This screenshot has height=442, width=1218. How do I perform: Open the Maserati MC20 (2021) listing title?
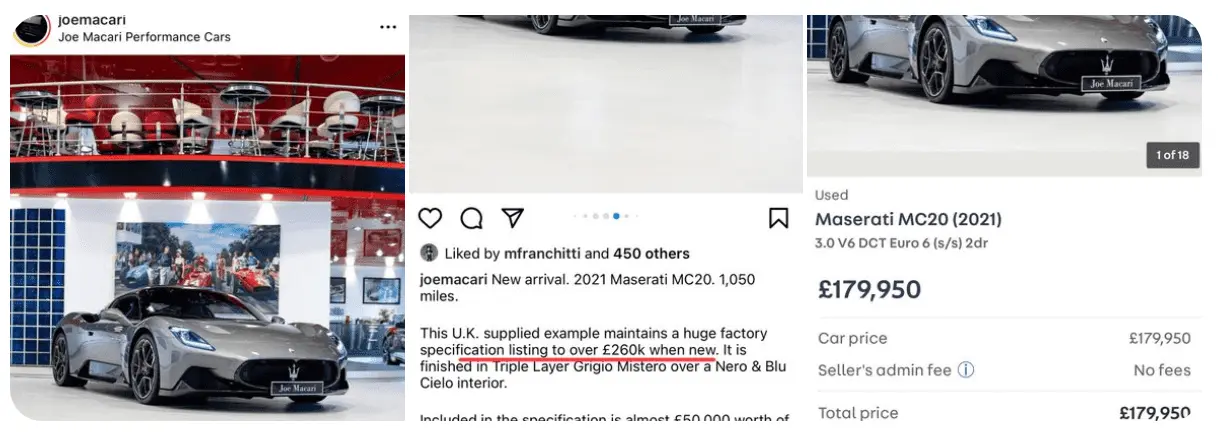pyautogui.click(x=908, y=219)
